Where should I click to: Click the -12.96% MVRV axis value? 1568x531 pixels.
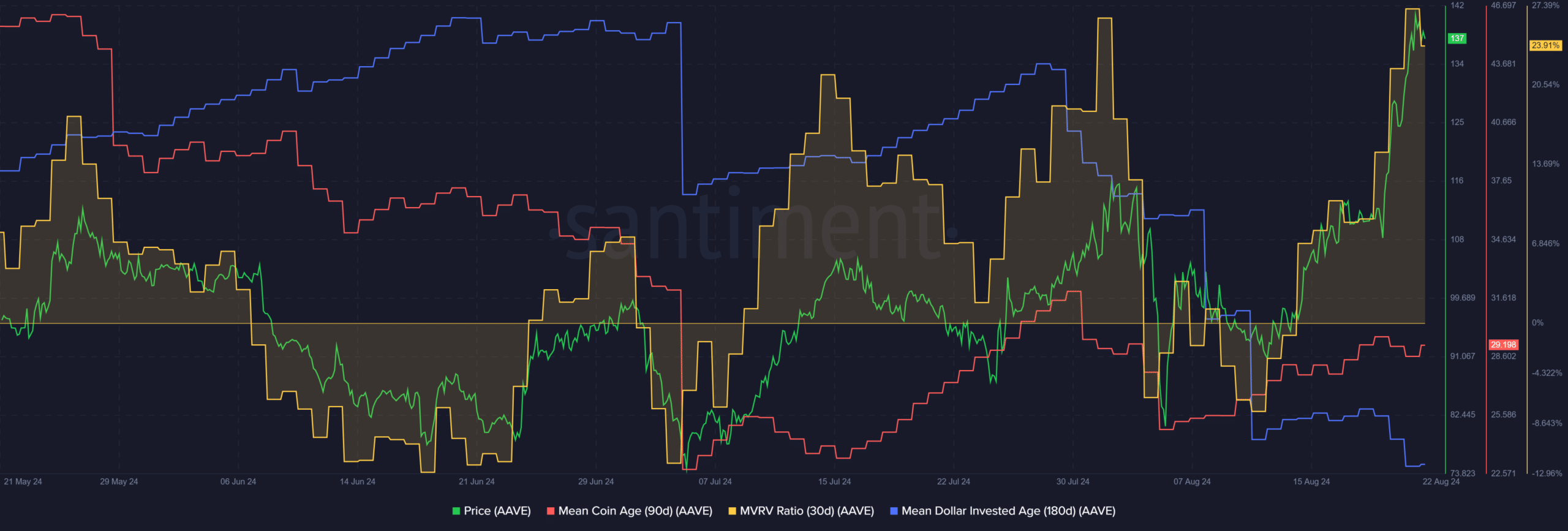coord(1547,473)
